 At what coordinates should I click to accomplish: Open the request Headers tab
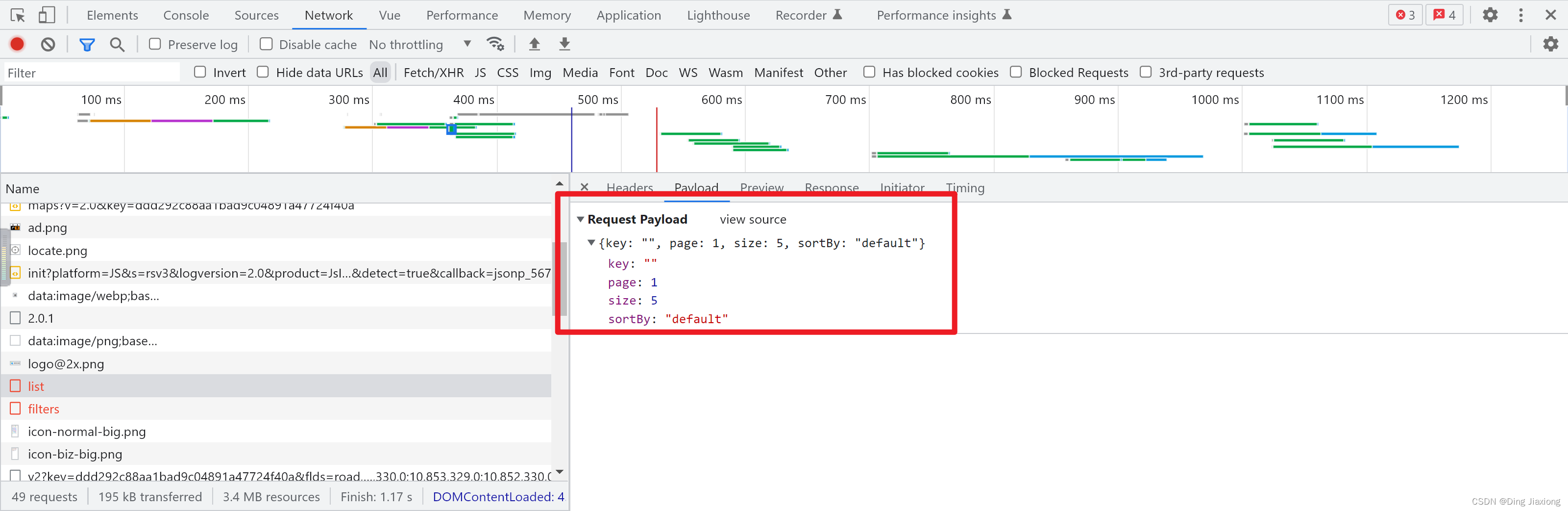pyautogui.click(x=629, y=188)
